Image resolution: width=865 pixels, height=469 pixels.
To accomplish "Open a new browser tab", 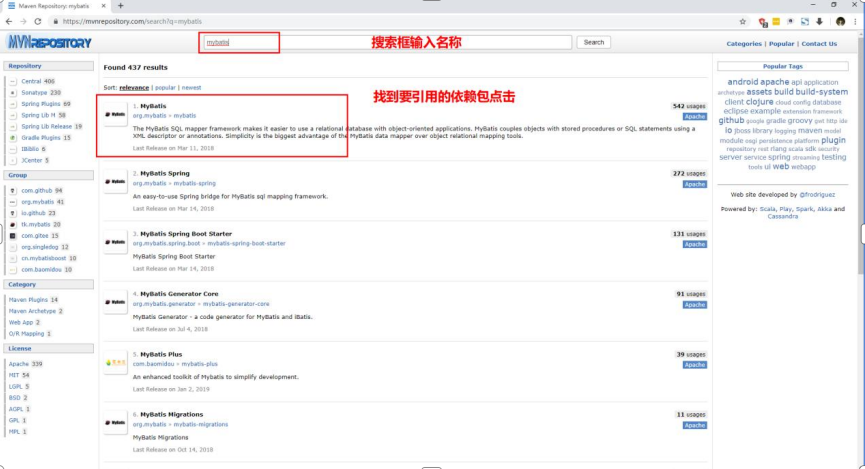I will point(120,6).
